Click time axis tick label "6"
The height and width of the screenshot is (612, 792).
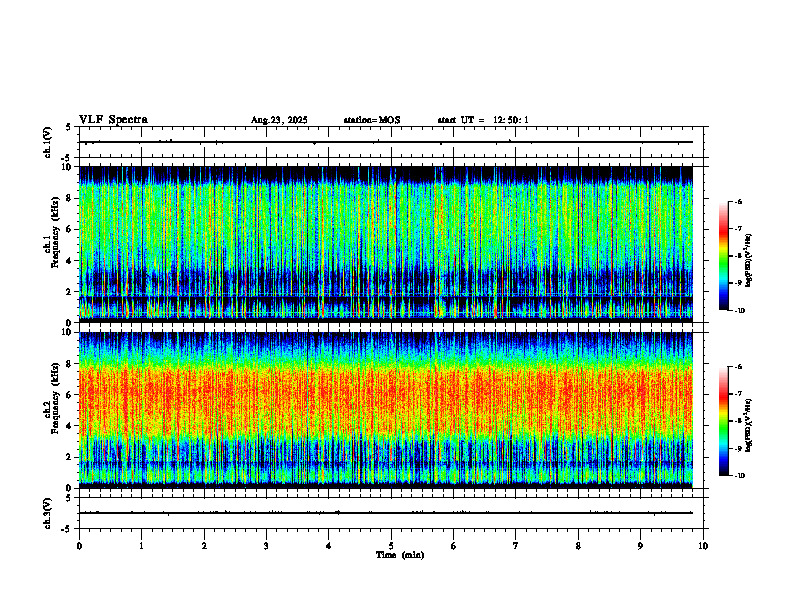coord(454,546)
